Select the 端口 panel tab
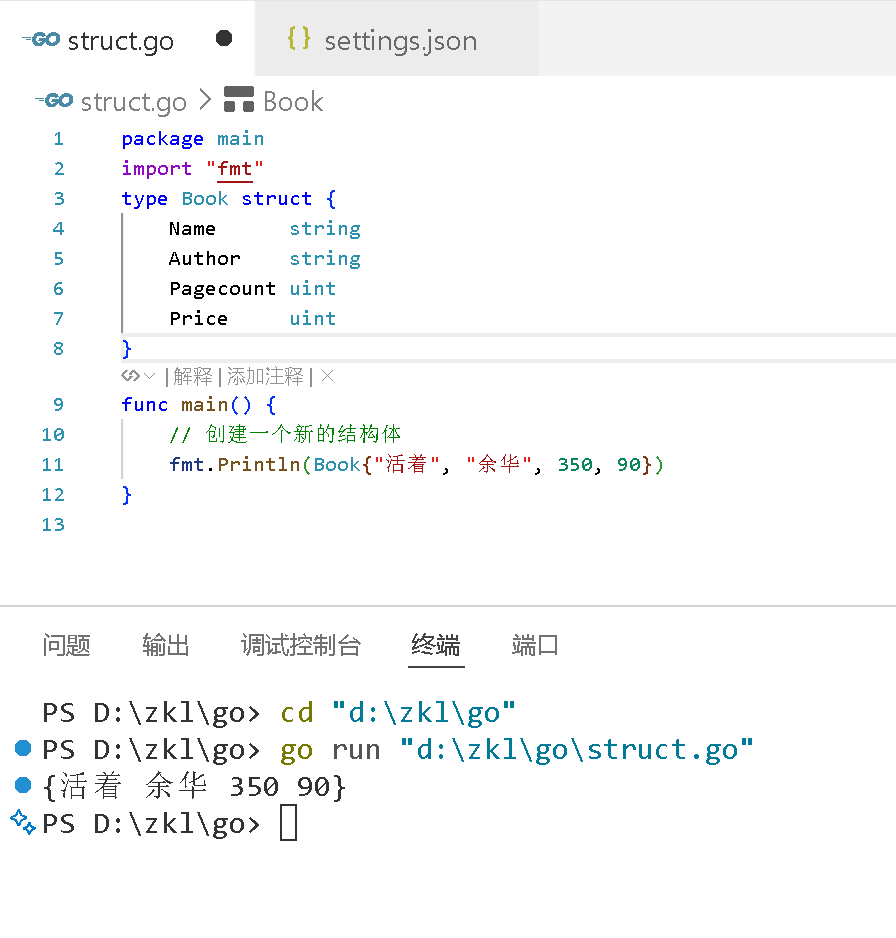896x938 pixels. coord(534,646)
